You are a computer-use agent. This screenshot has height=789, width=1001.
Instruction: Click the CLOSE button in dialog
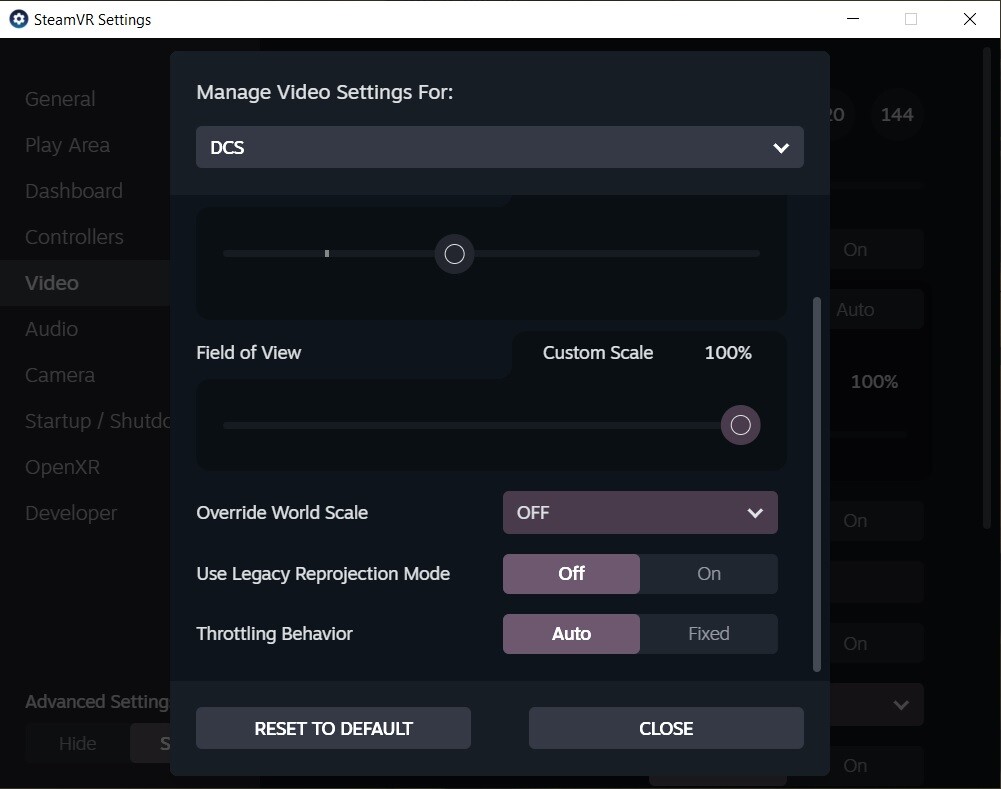pyautogui.click(x=666, y=728)
